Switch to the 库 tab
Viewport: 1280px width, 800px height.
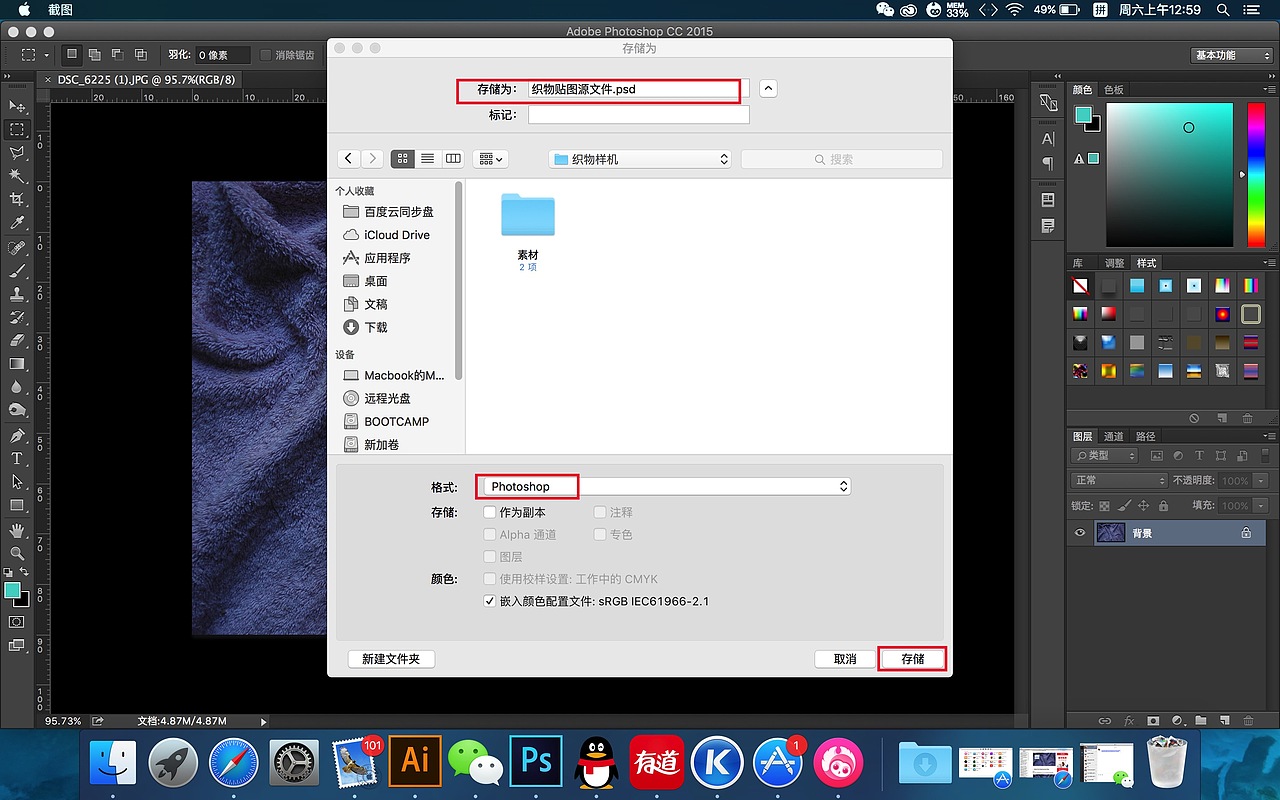[1078, 263]
